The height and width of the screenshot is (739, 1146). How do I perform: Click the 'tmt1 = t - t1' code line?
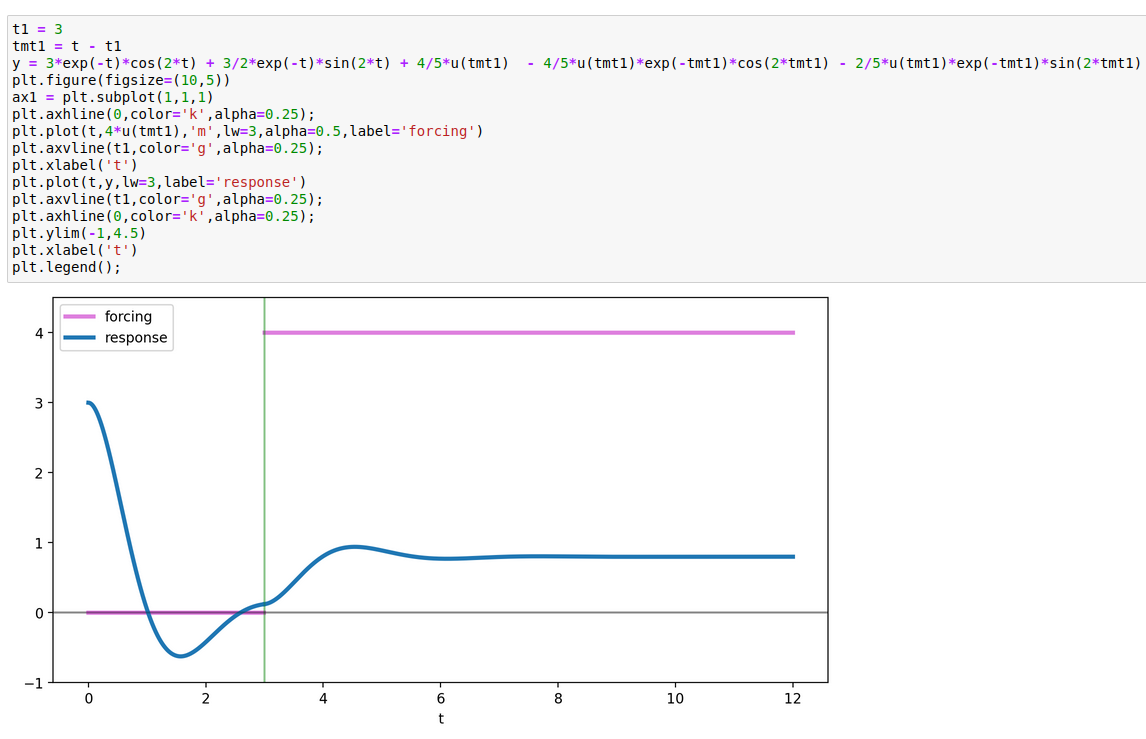(67, 46)
